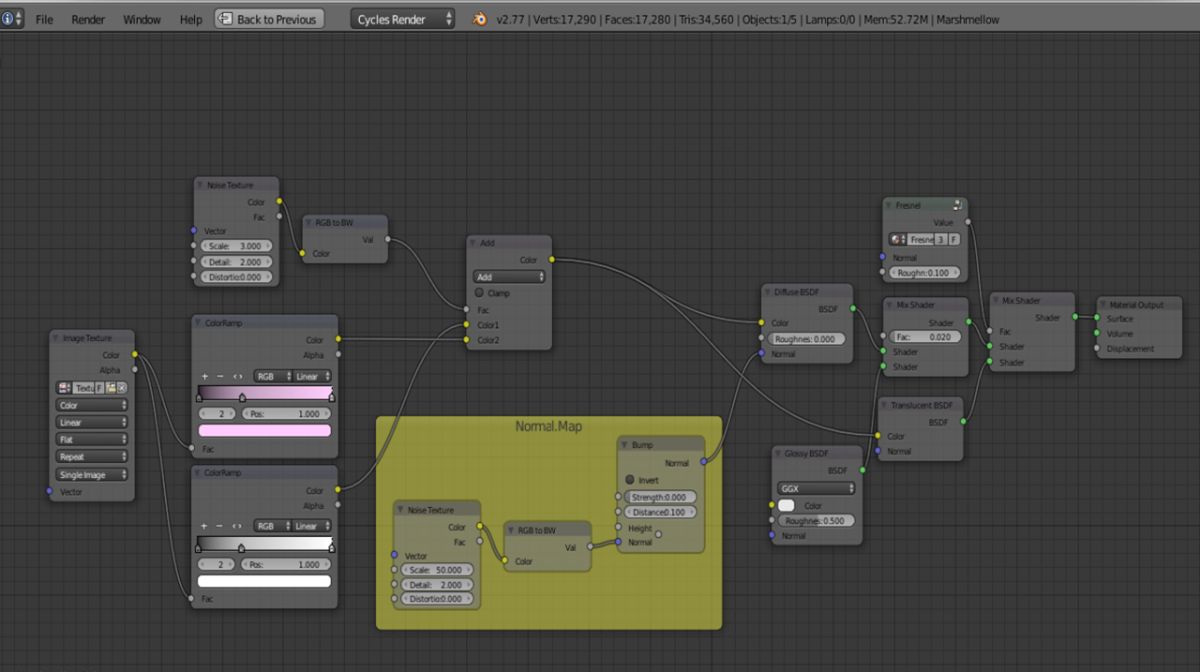Click the Translucent BSDF node header

[x=921, y=405]
